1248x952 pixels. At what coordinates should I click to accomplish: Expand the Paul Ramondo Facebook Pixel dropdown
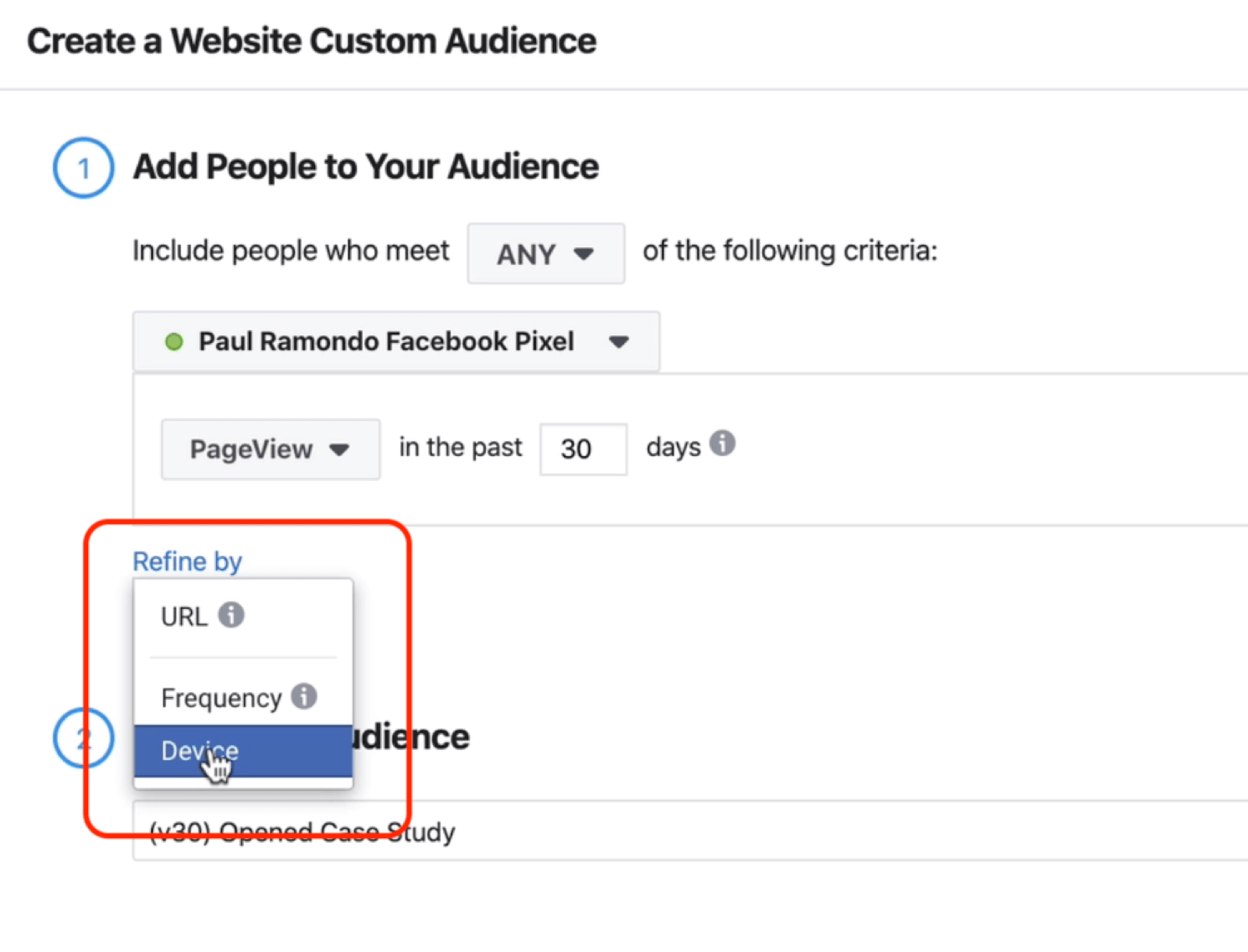coord(396,342)
